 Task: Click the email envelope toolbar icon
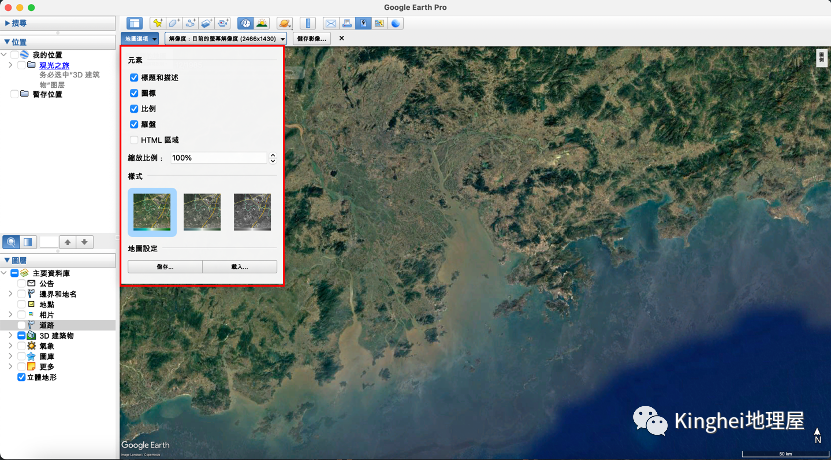[x=330, y=22]
